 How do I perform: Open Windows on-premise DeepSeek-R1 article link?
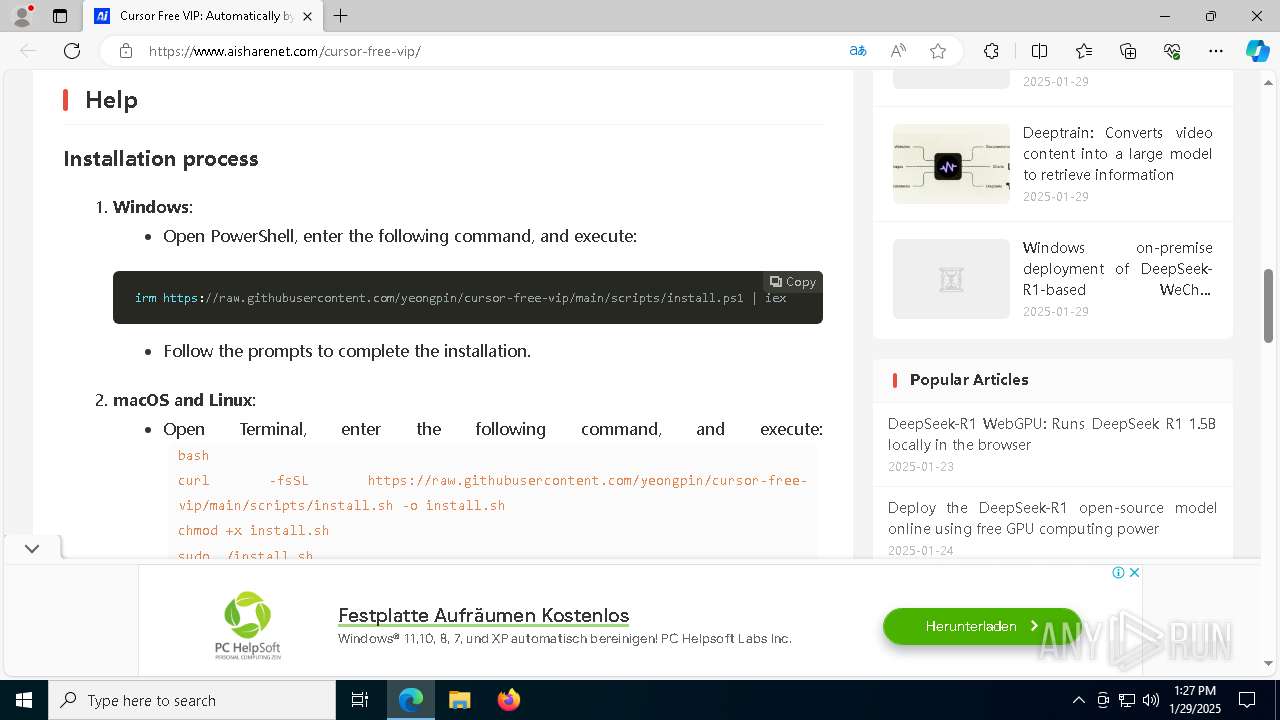tap(1117, 268)
